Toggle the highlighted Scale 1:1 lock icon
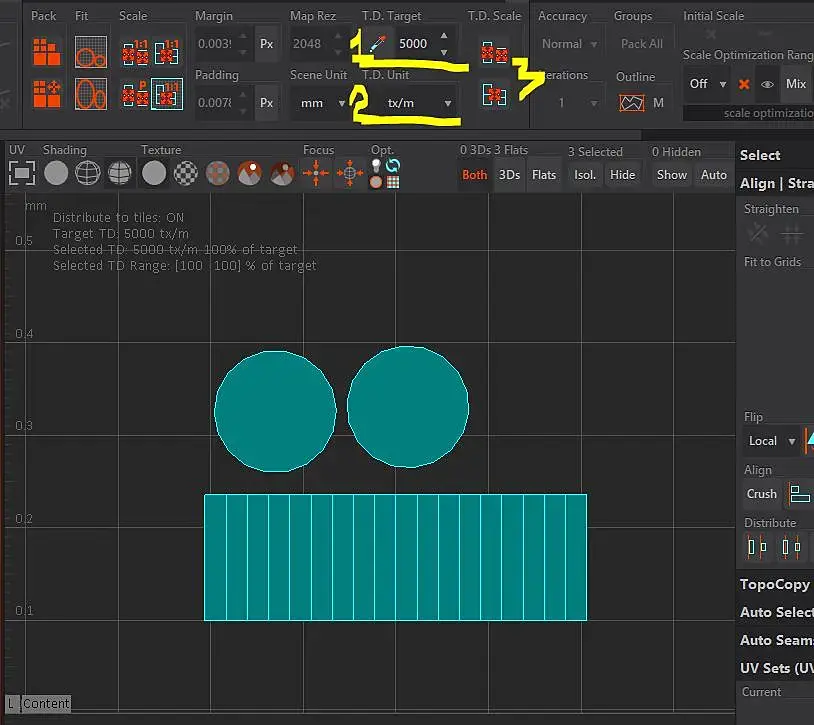Screen dimensions: 814x725 click(167, 94)
